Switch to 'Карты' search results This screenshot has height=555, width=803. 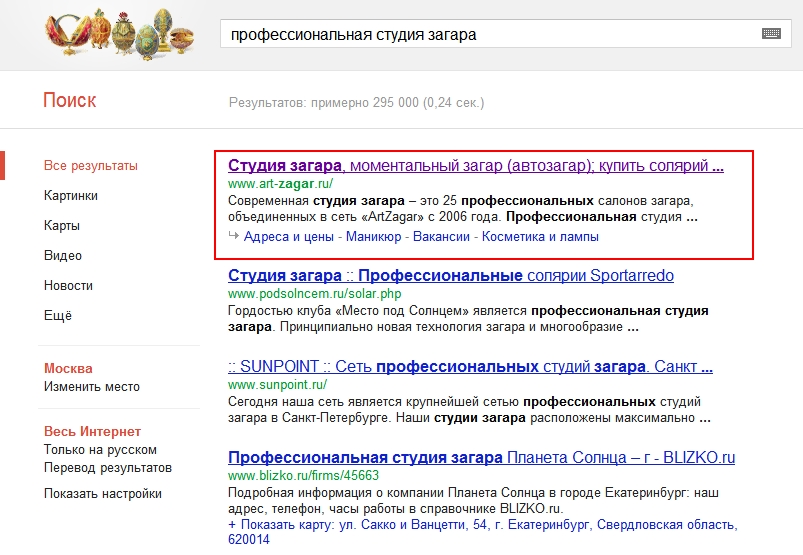pos(62,226)
